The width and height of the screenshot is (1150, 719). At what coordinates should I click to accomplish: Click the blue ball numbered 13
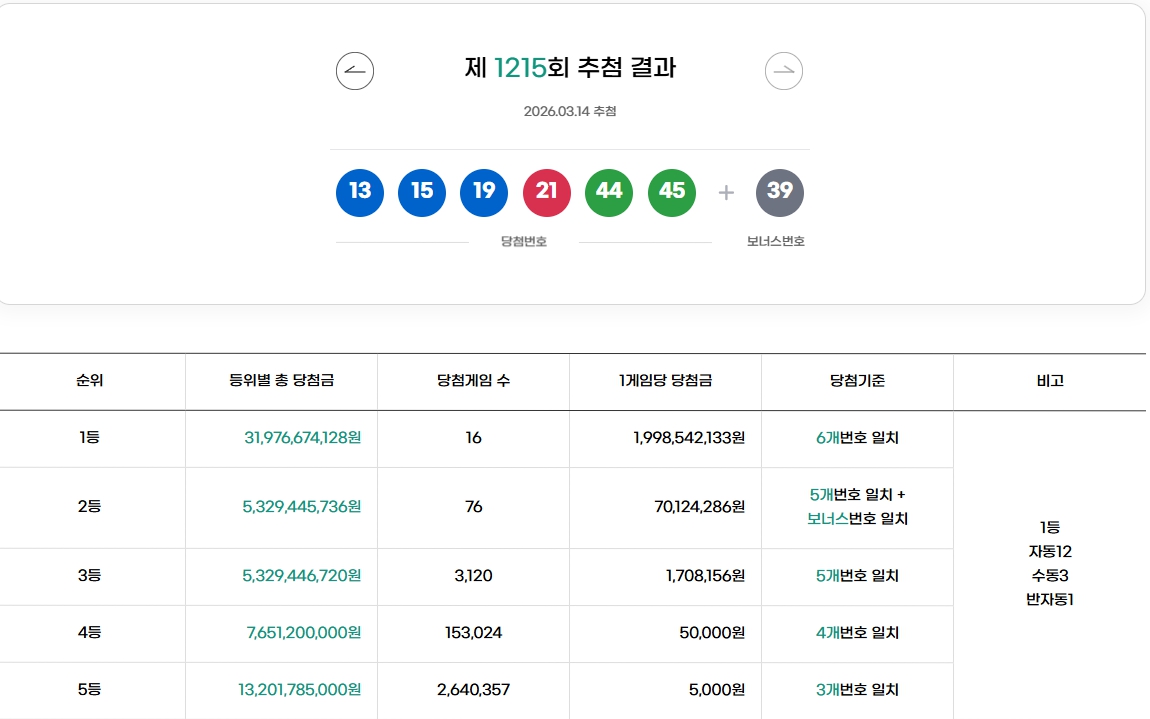[359, 192]
